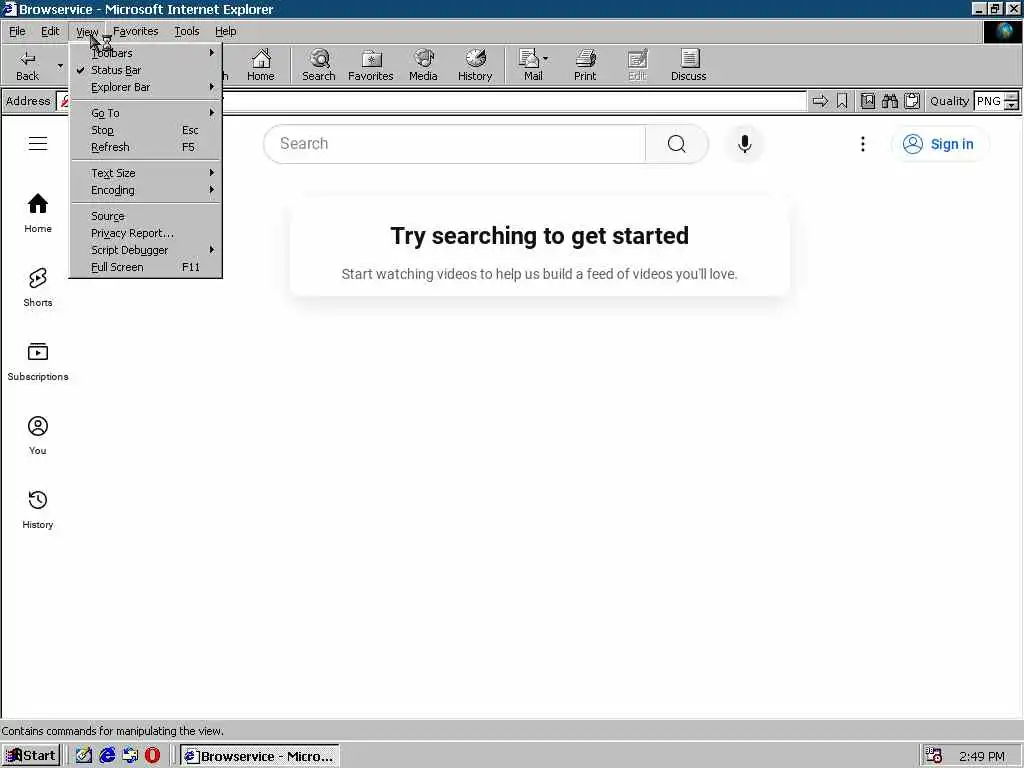Expand the Go To submenu
Viewport: 1024px width, 768px height.
(x=146, y=113)
